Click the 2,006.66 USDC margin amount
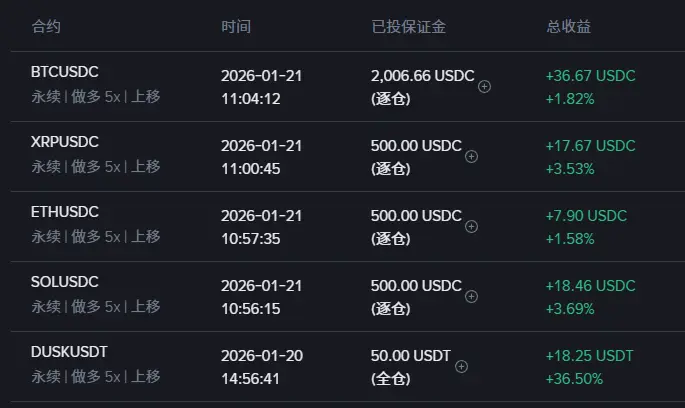This screenshot has width=685, height=408. click(x=422, y=76)
